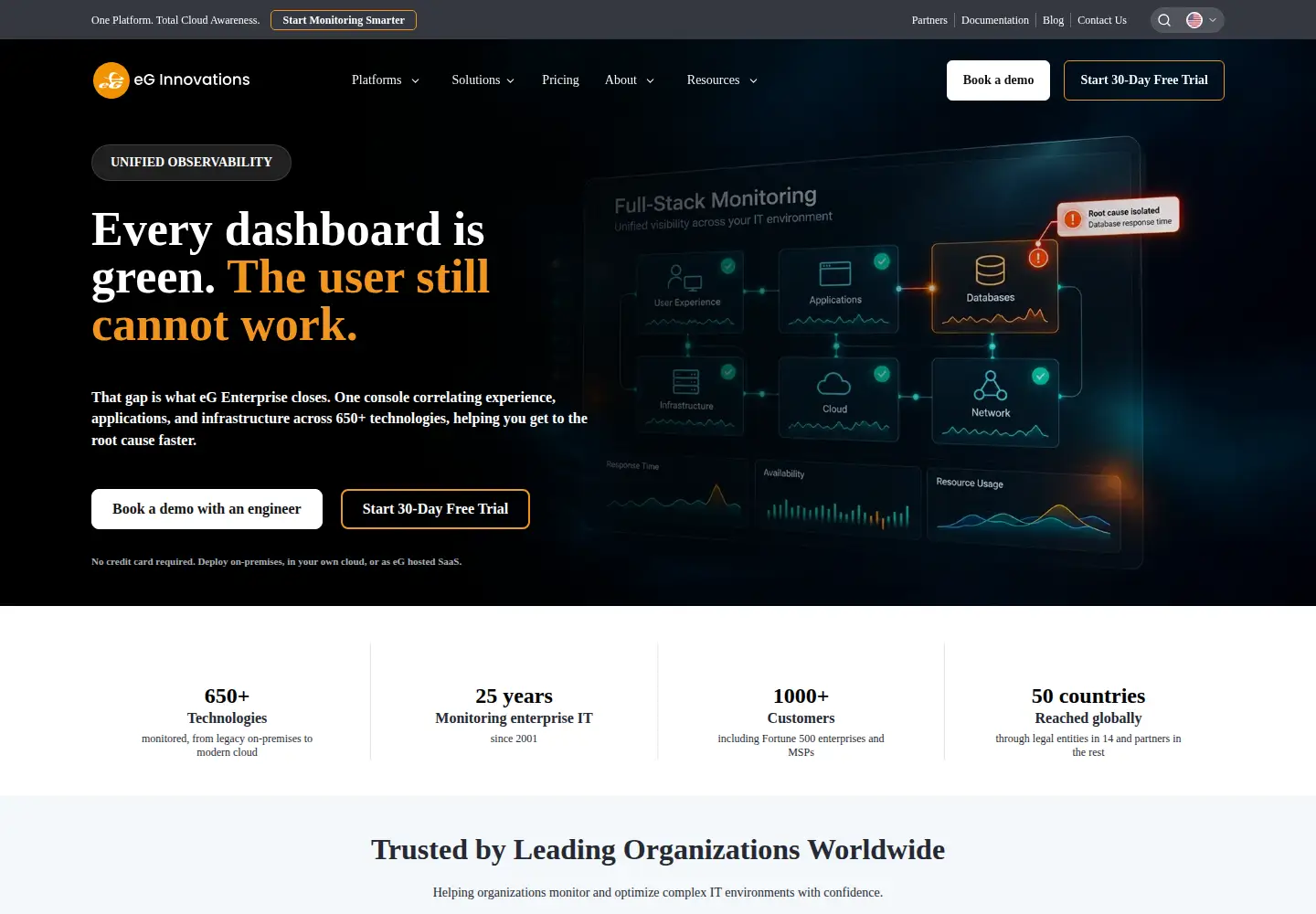This screenshot has height=914, width=1316.
Task: Click the Network nodes icon
Action: [991, 386]
